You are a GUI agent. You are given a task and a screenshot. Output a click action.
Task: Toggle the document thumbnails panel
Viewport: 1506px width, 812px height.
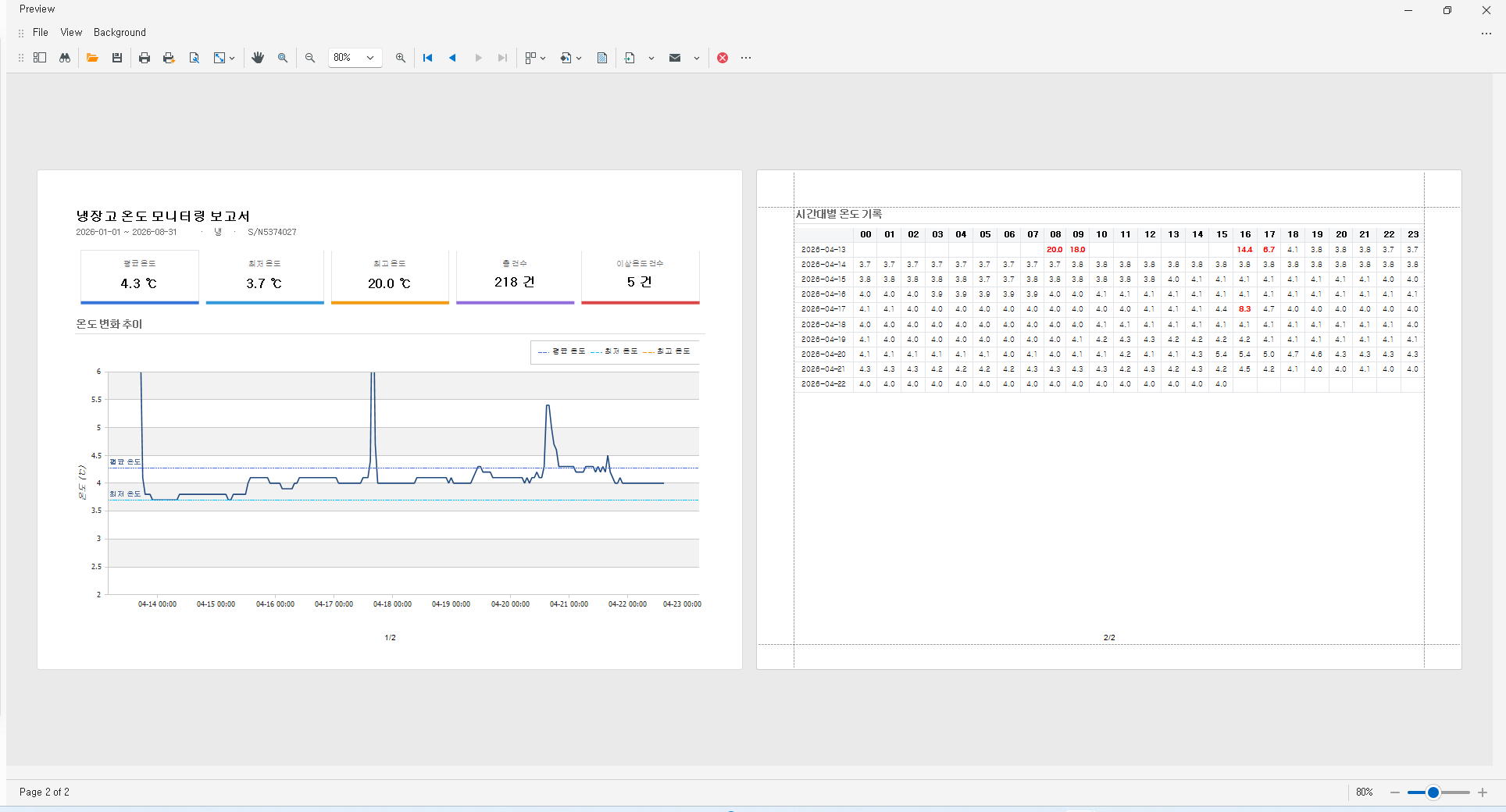tap(40, 58)
